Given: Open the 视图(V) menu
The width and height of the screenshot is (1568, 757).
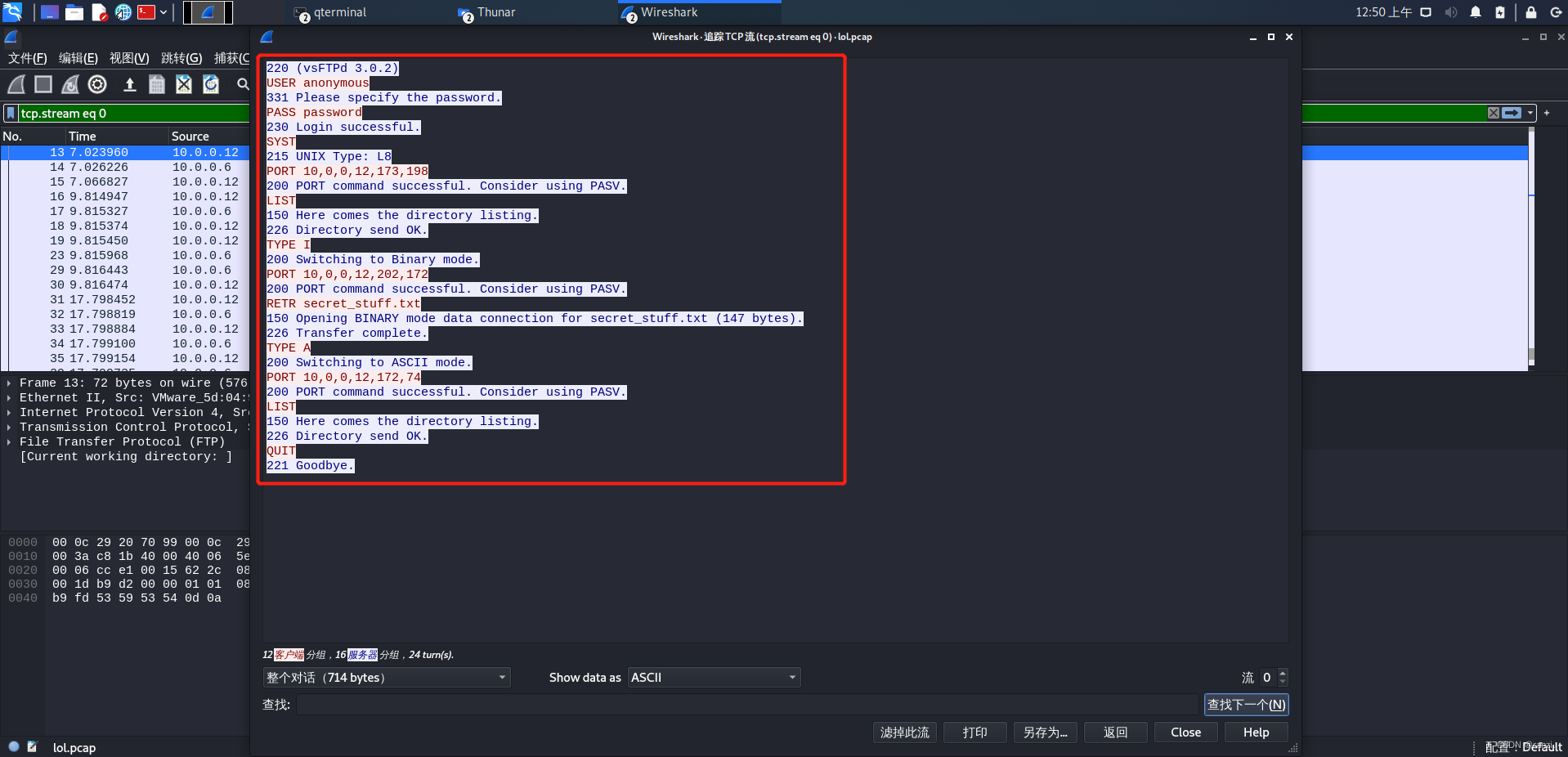Looking at the screenshot, I should pos(129,58).
